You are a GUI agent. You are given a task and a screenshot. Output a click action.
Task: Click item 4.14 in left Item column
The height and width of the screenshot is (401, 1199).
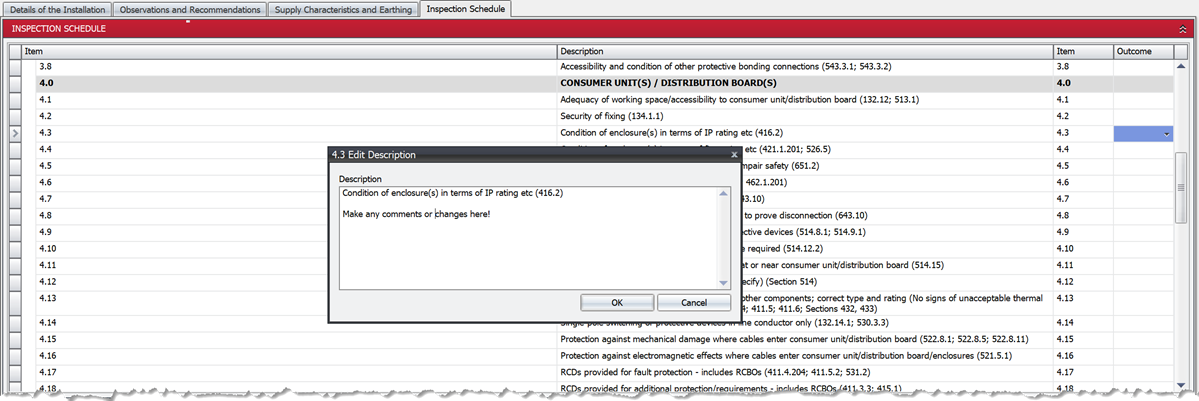coord(47,323)
